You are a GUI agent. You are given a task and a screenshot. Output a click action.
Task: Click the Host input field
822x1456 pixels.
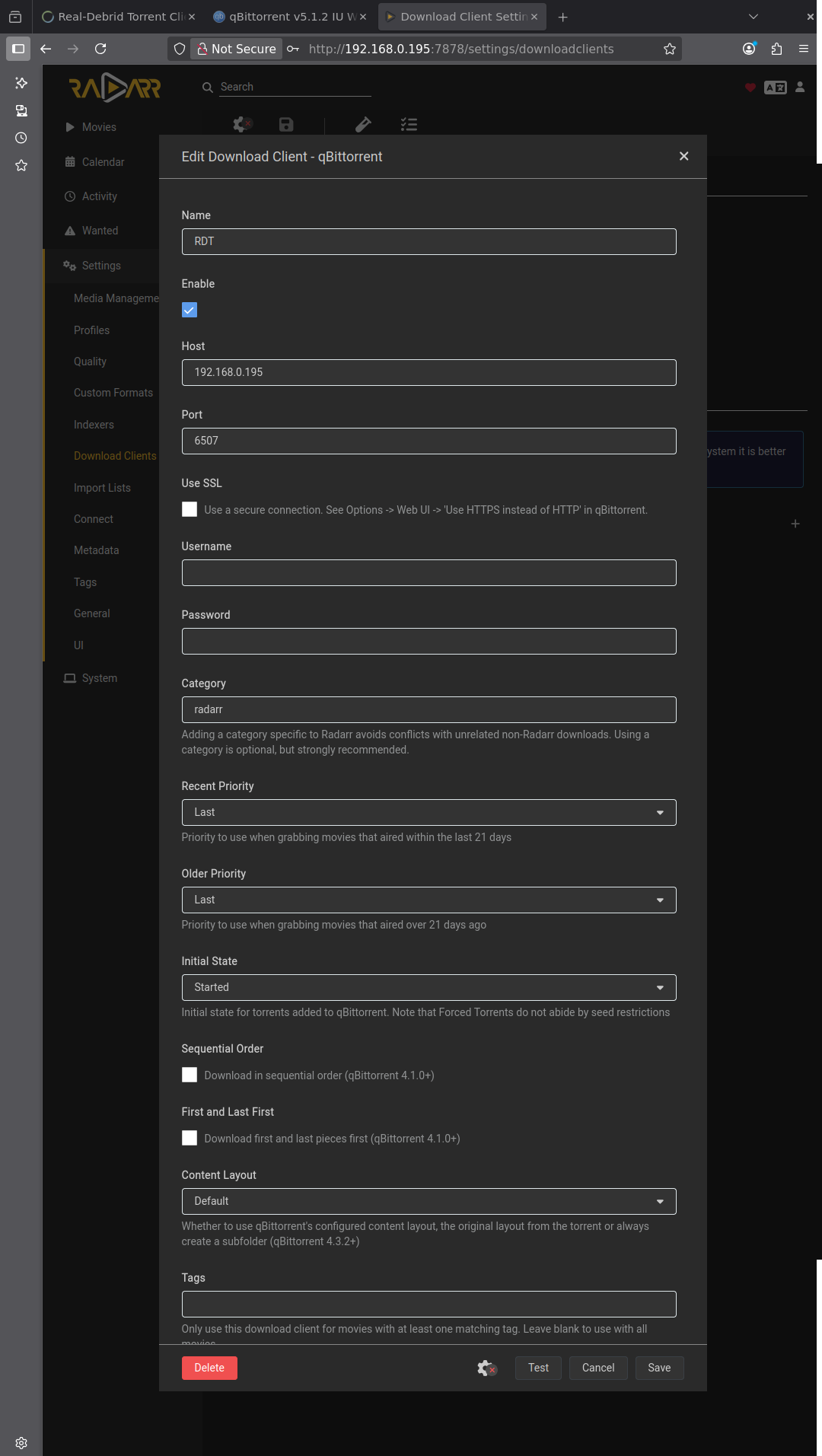(x=429, y=372)
